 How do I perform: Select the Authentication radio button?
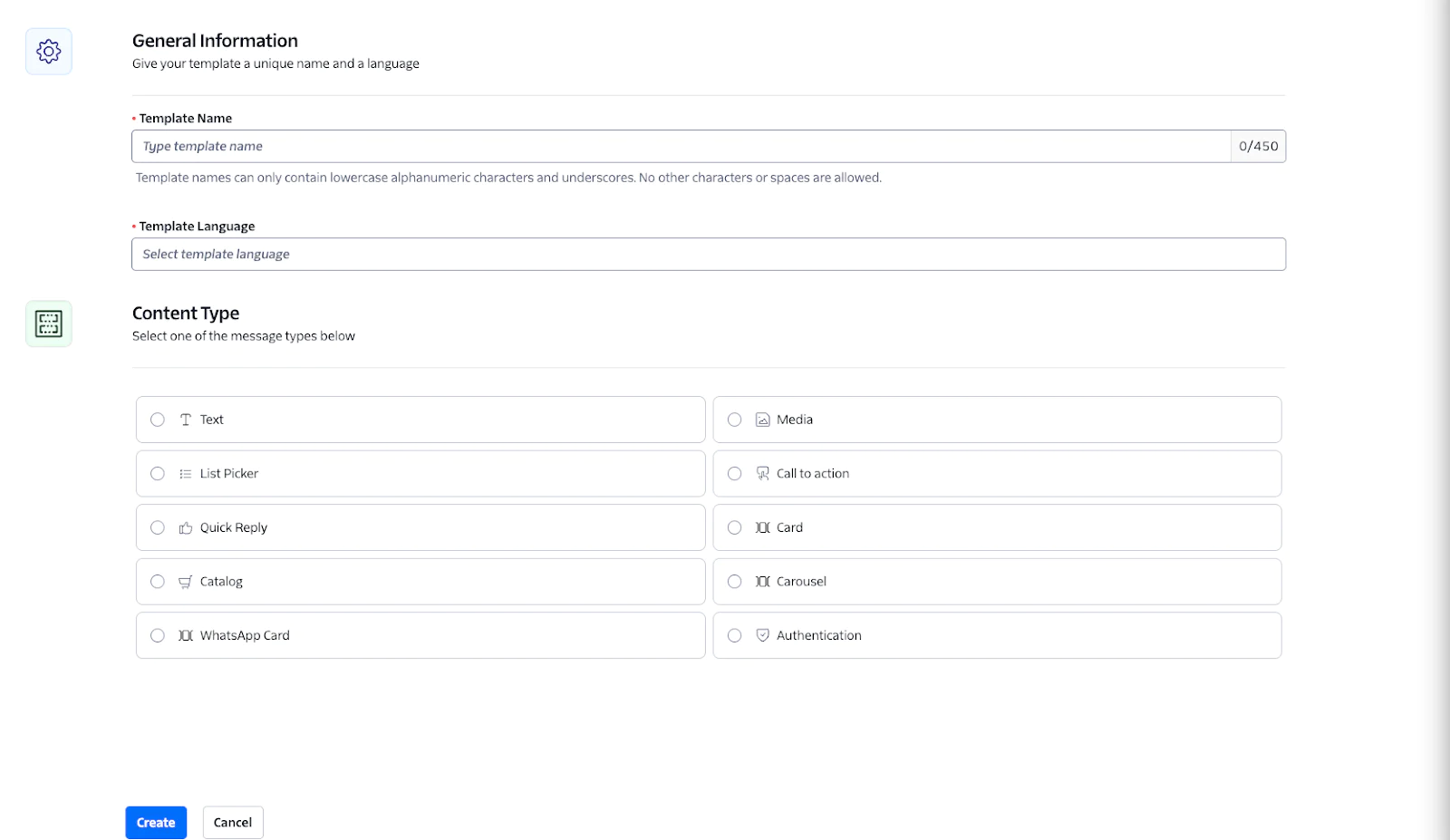click(x=735, y=635)
